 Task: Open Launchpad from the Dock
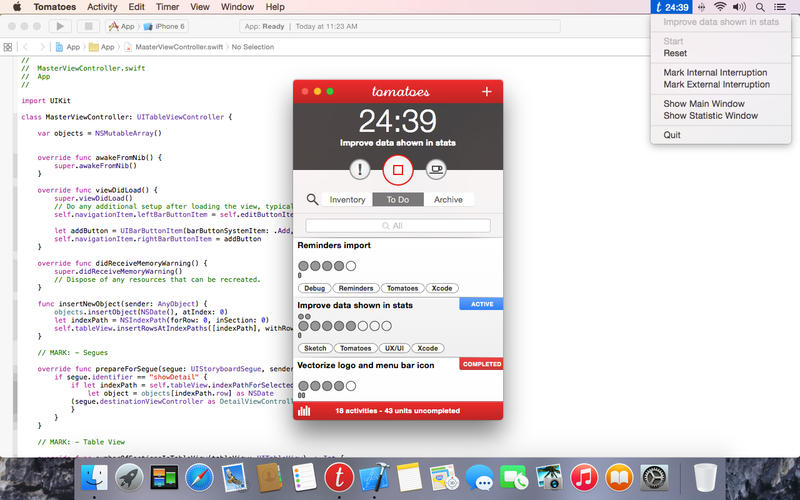click(129, 478)
